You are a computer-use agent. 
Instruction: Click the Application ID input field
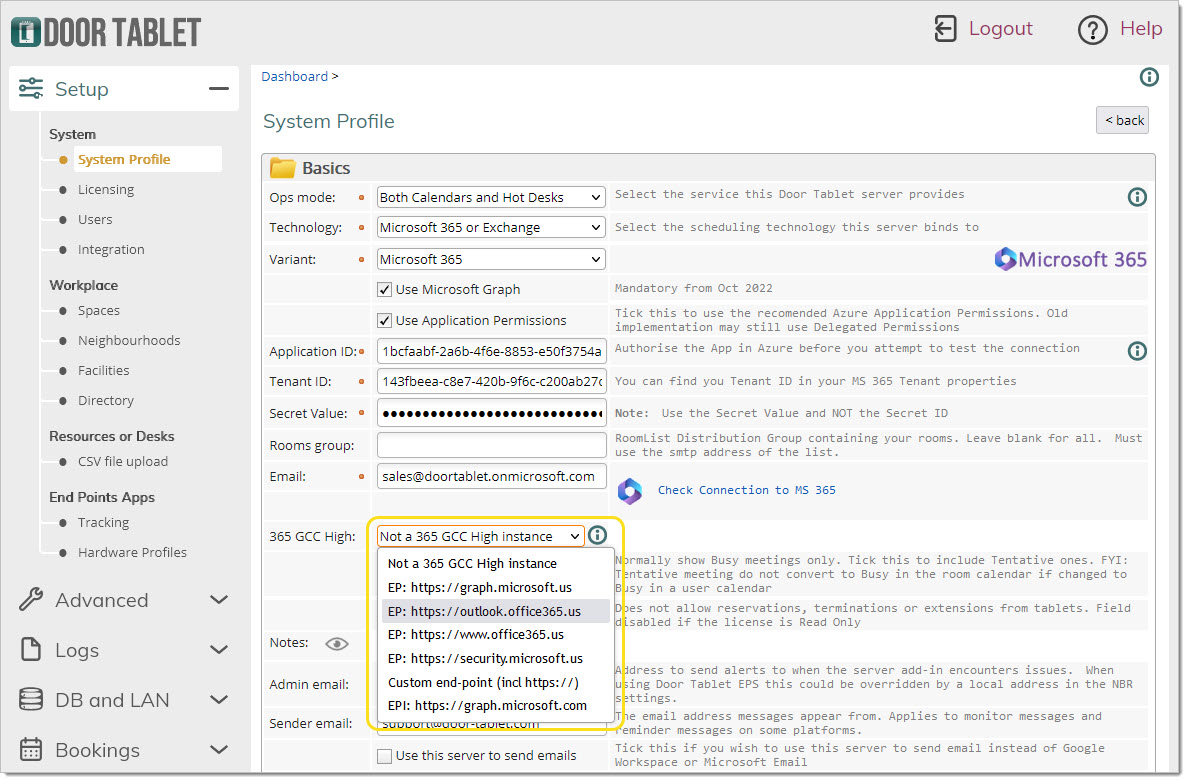491,351
